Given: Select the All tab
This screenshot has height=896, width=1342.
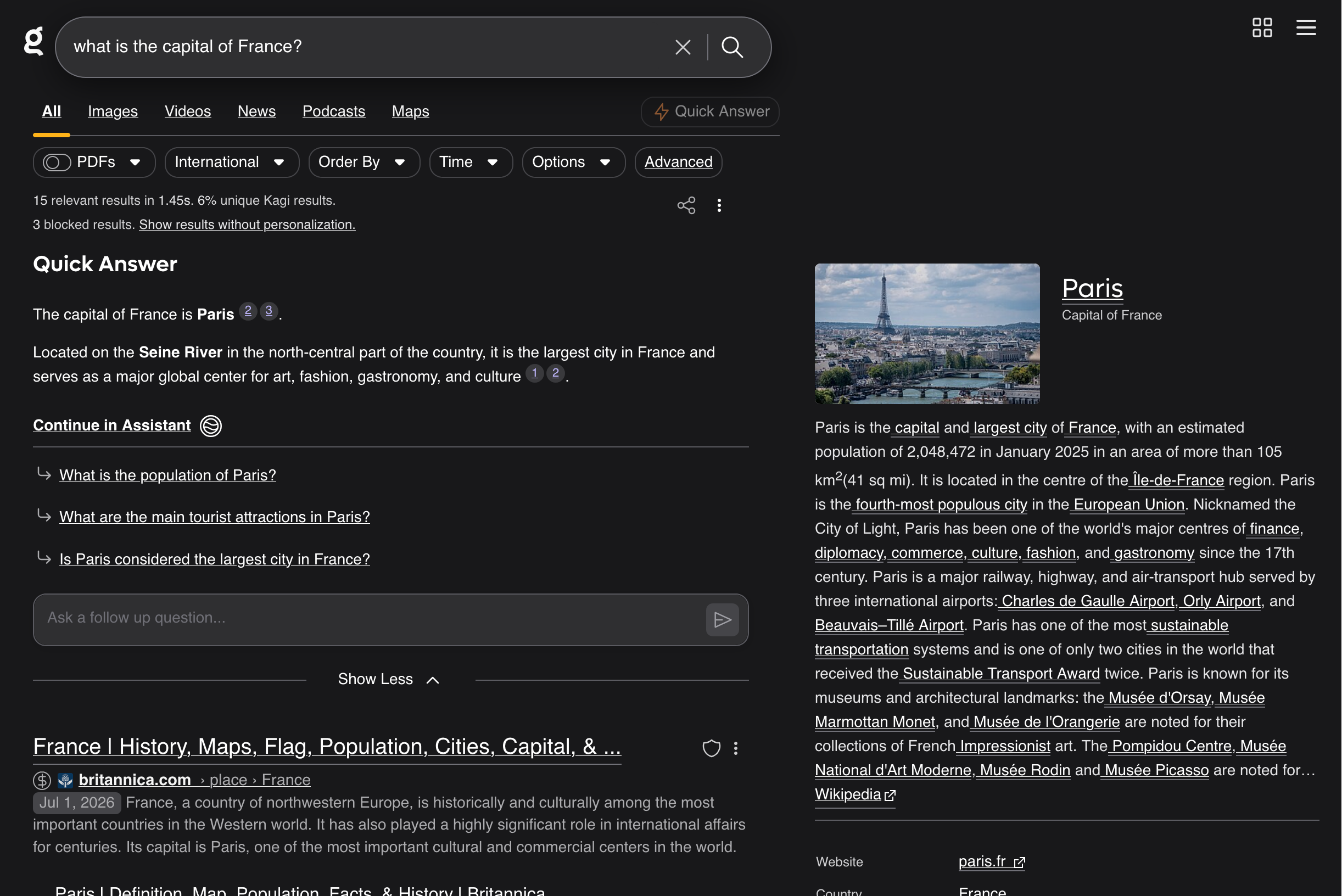Looking at the screenshot, I should [52, 111].
